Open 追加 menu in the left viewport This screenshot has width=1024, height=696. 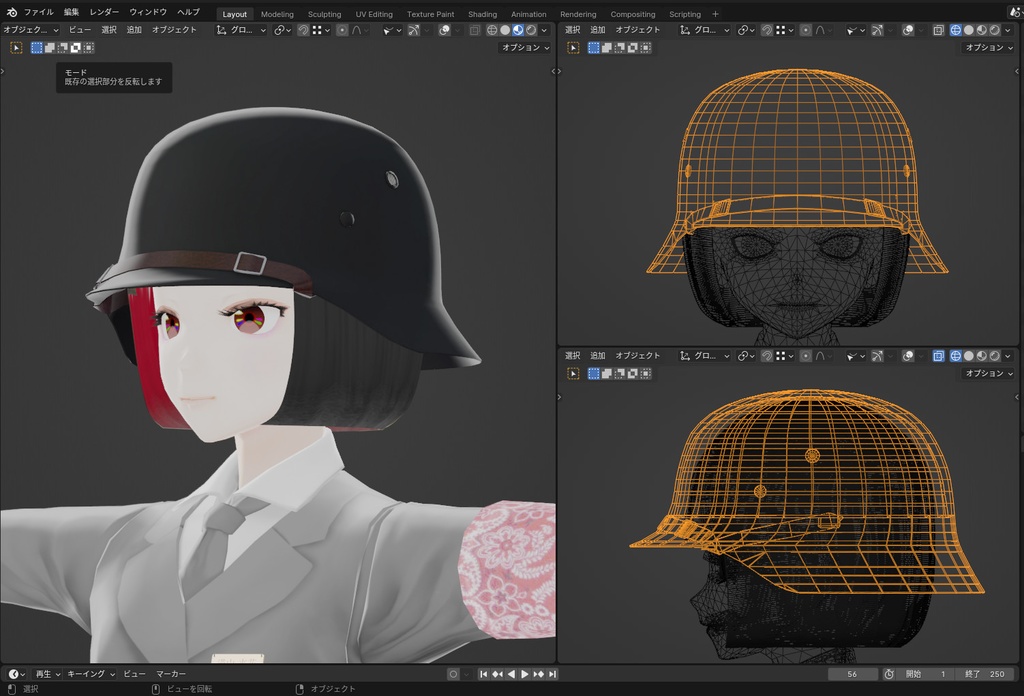(134, 30)
